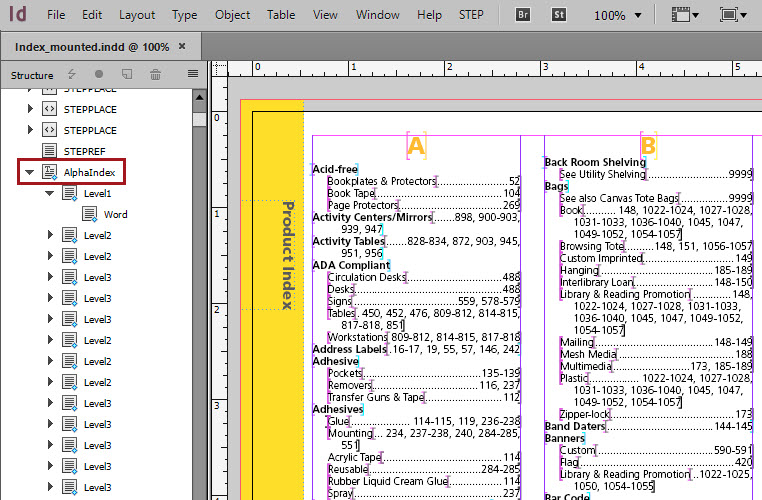Open the Table menu

coord(281,15)
